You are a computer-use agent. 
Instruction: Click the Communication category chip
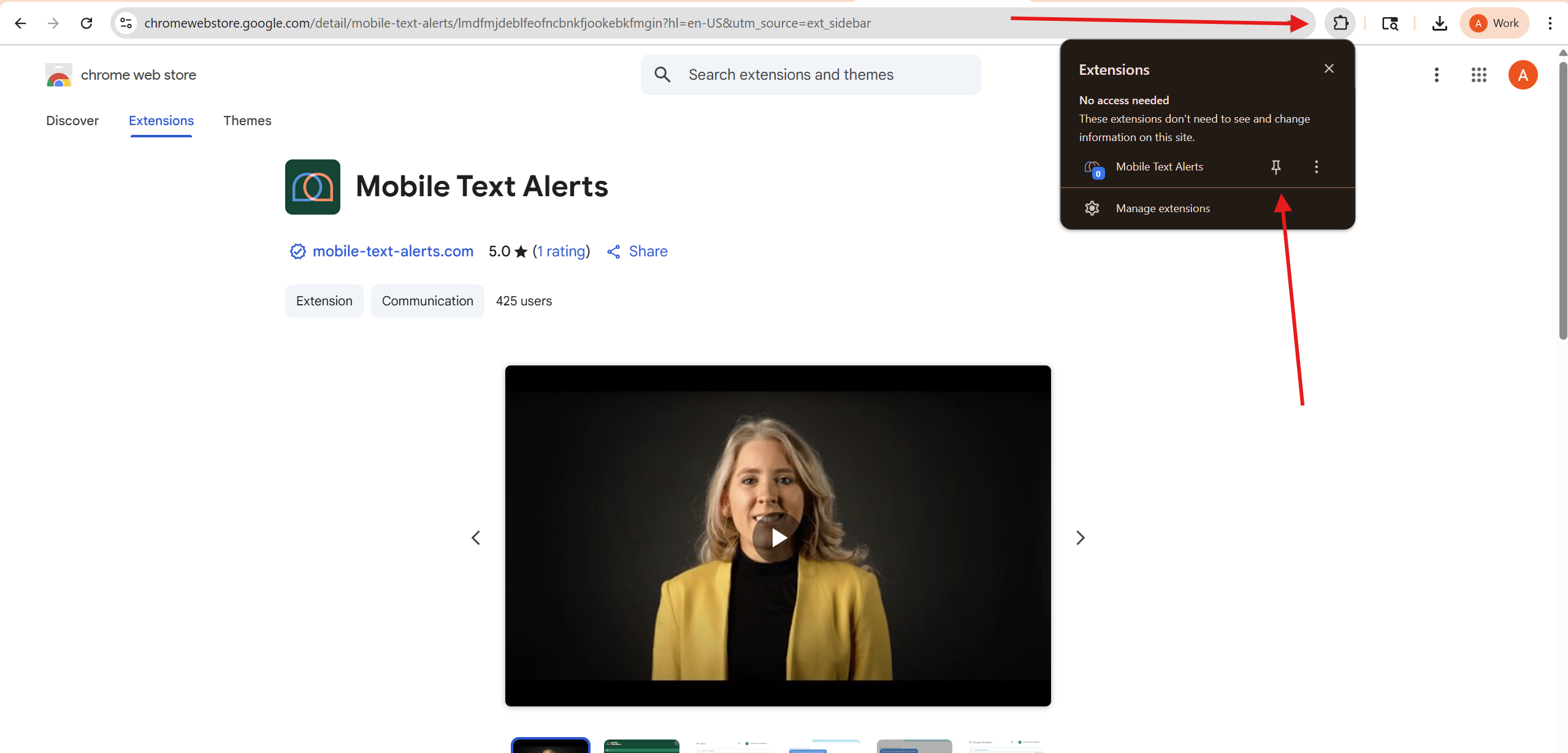point(427,301)
